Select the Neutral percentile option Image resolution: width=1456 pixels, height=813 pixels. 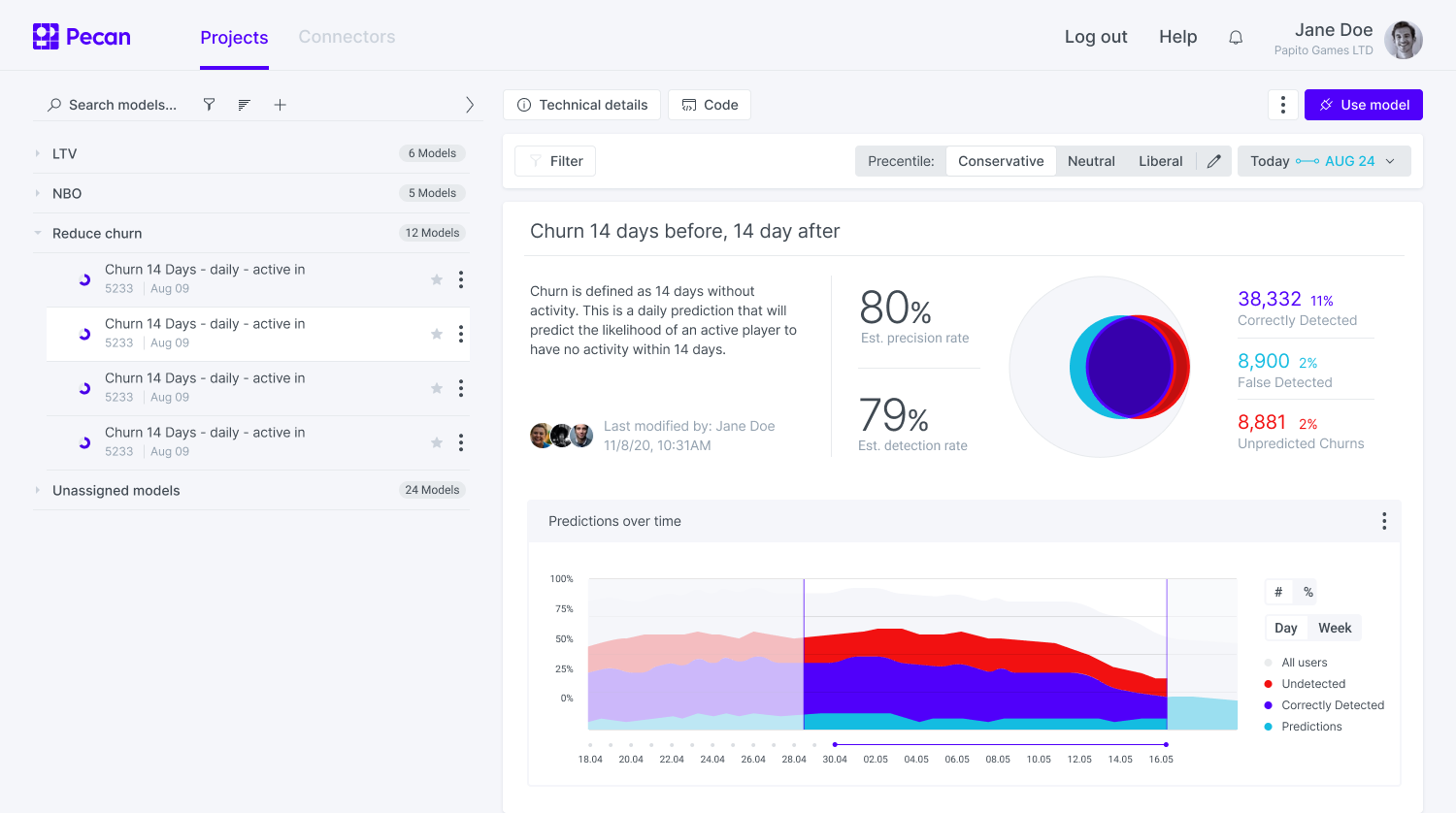tap(1091, 161)
